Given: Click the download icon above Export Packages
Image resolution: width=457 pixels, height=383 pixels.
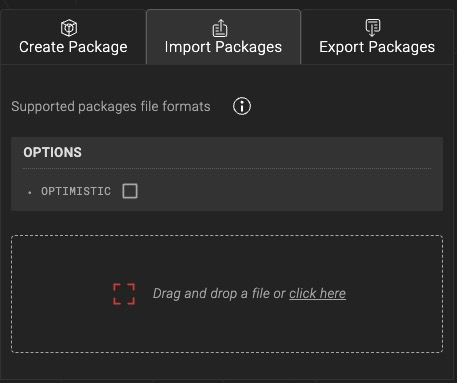Looking at the screenshot, I should click(x=373, y=27).
